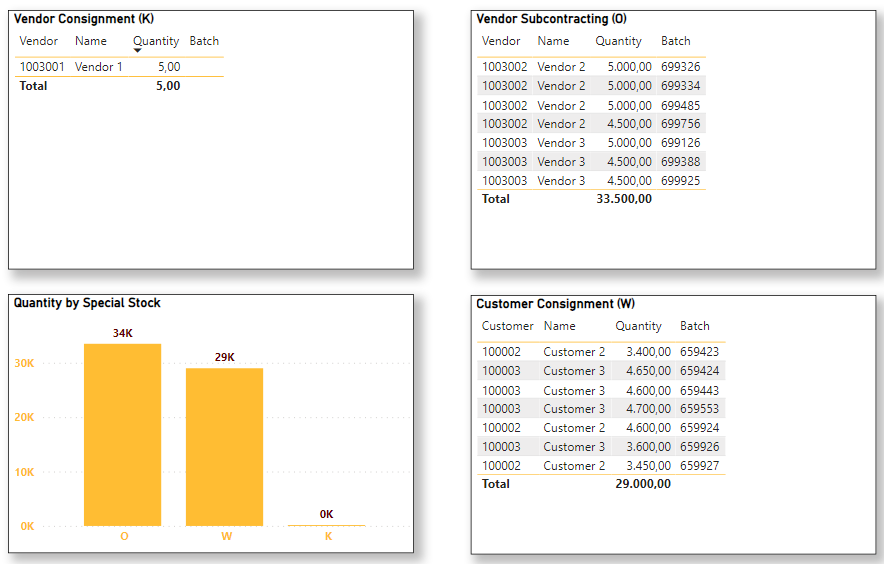Click the K axis label in the chart
884x564 pixels.
point(327,537)
